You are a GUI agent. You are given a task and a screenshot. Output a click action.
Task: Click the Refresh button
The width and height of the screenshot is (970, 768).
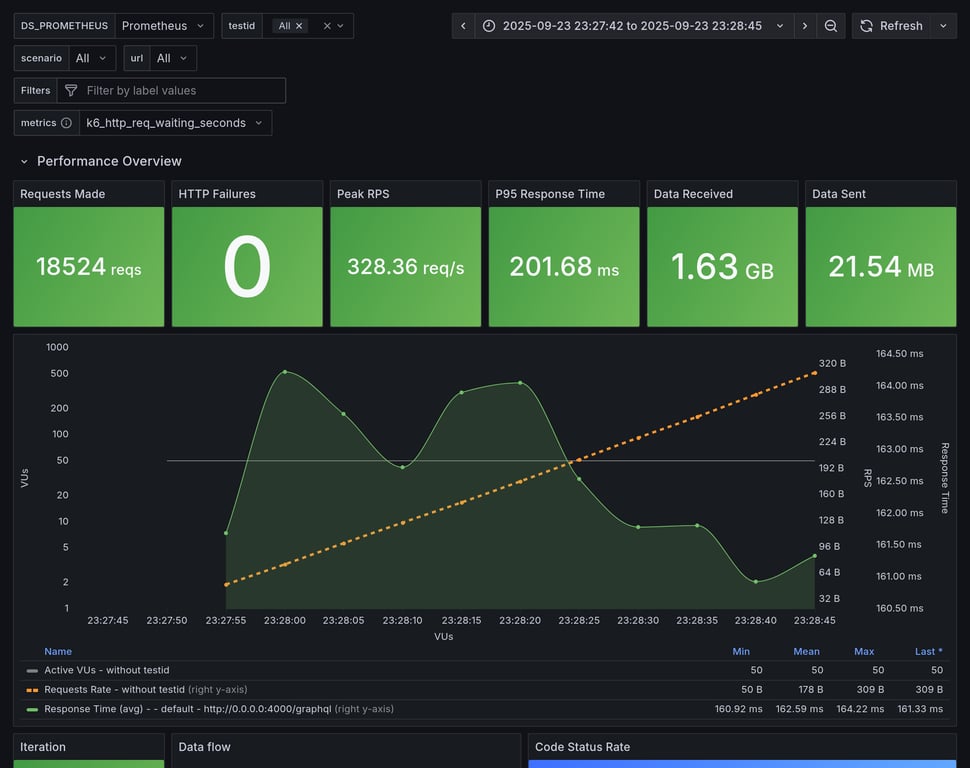tap(891, 26)
